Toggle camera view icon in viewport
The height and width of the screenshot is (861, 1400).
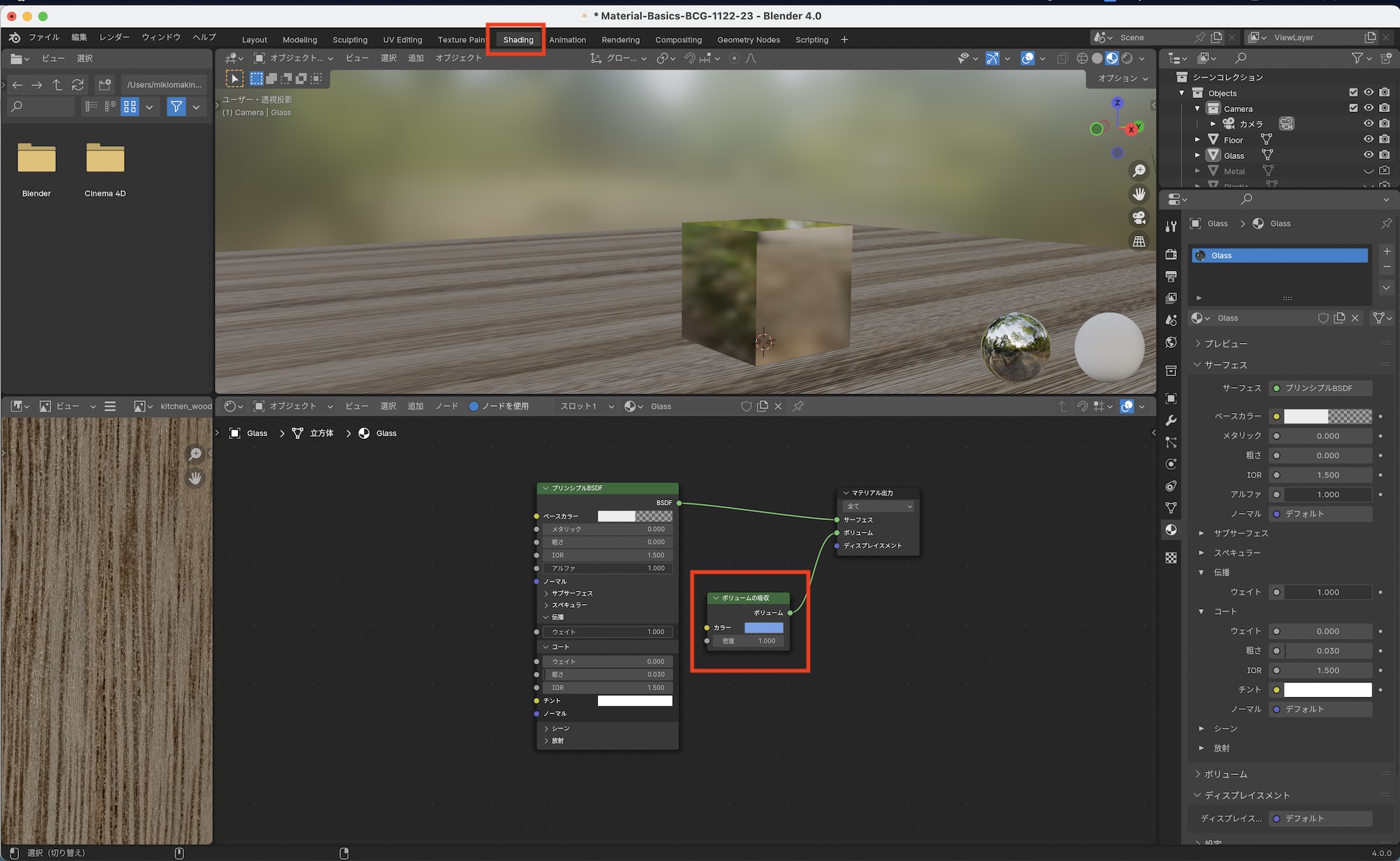tap(1139, 218)
